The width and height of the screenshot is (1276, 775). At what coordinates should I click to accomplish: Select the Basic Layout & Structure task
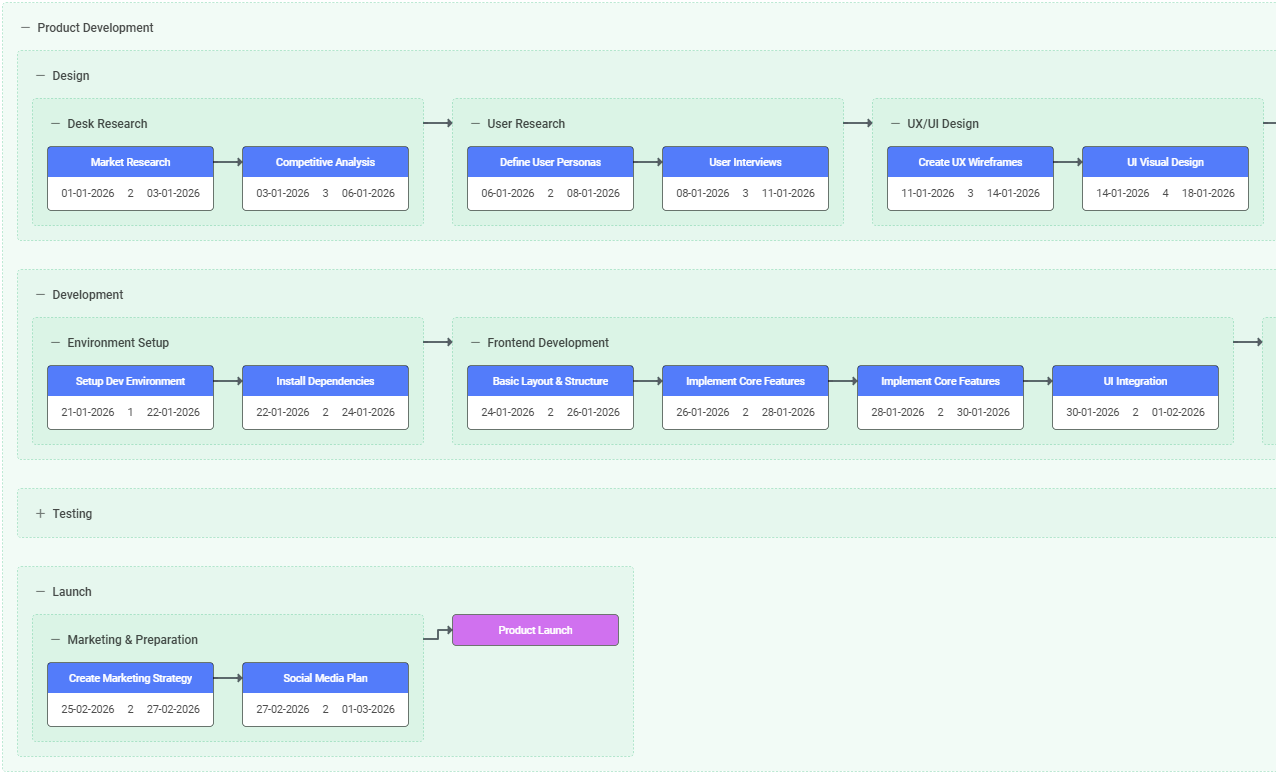(550, 381)
